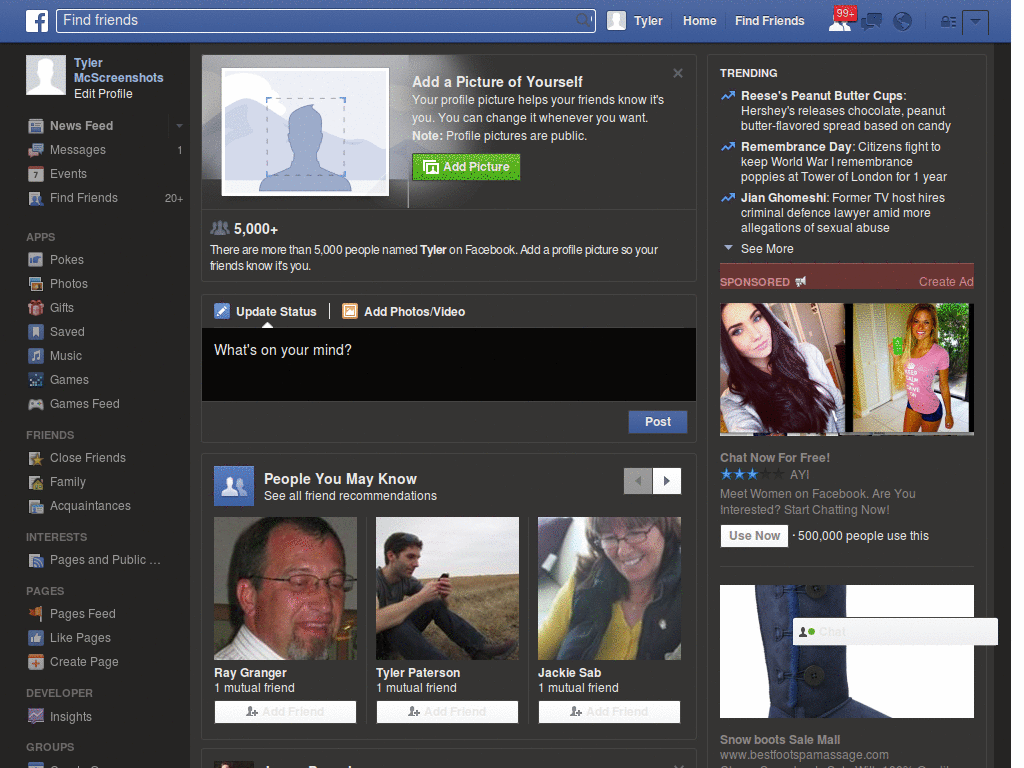Click the Find friends search field
The width and height of the screenshot is (1024, 768).
[x=325, y=20]
